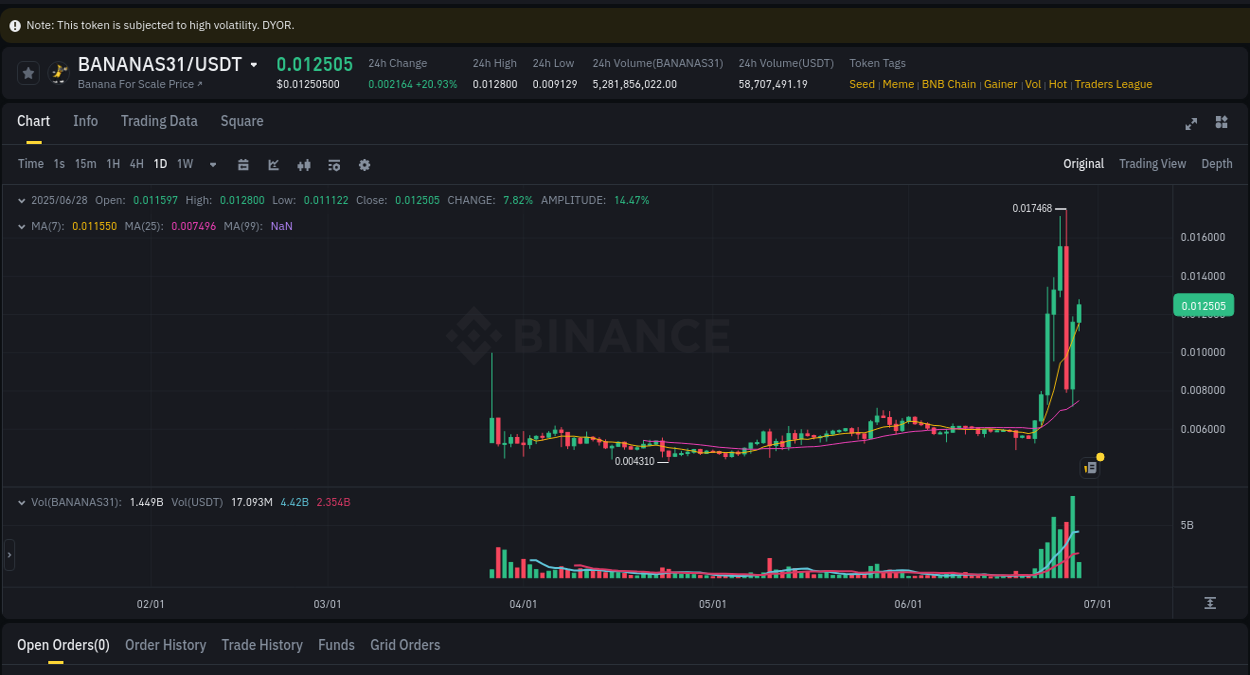The width and height of the screenshot is (1250, 675).
Task: Click the BNB Chain token tag
Action: [948, 84]
